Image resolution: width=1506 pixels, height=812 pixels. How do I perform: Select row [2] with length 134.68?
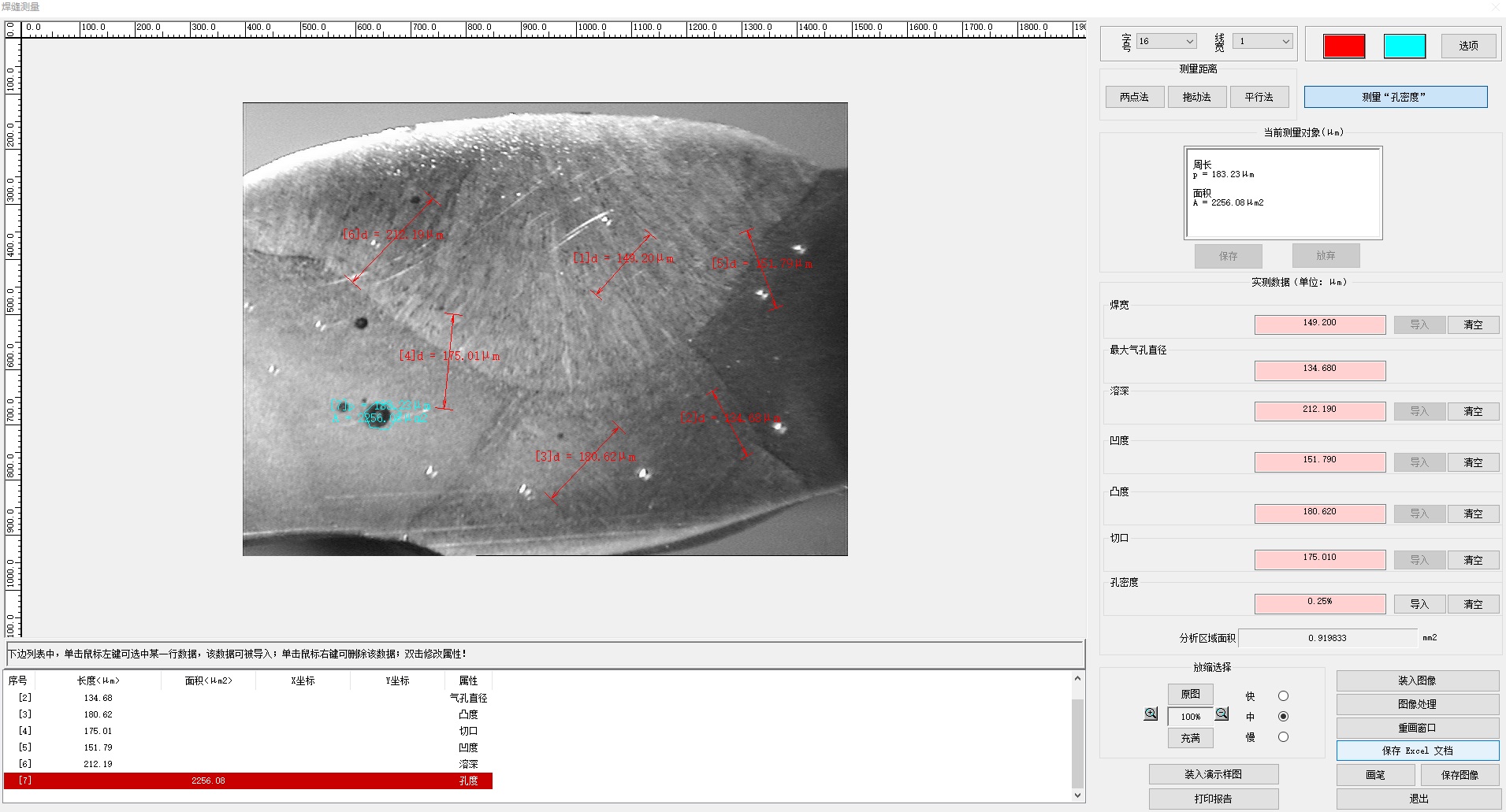[248, 698]
